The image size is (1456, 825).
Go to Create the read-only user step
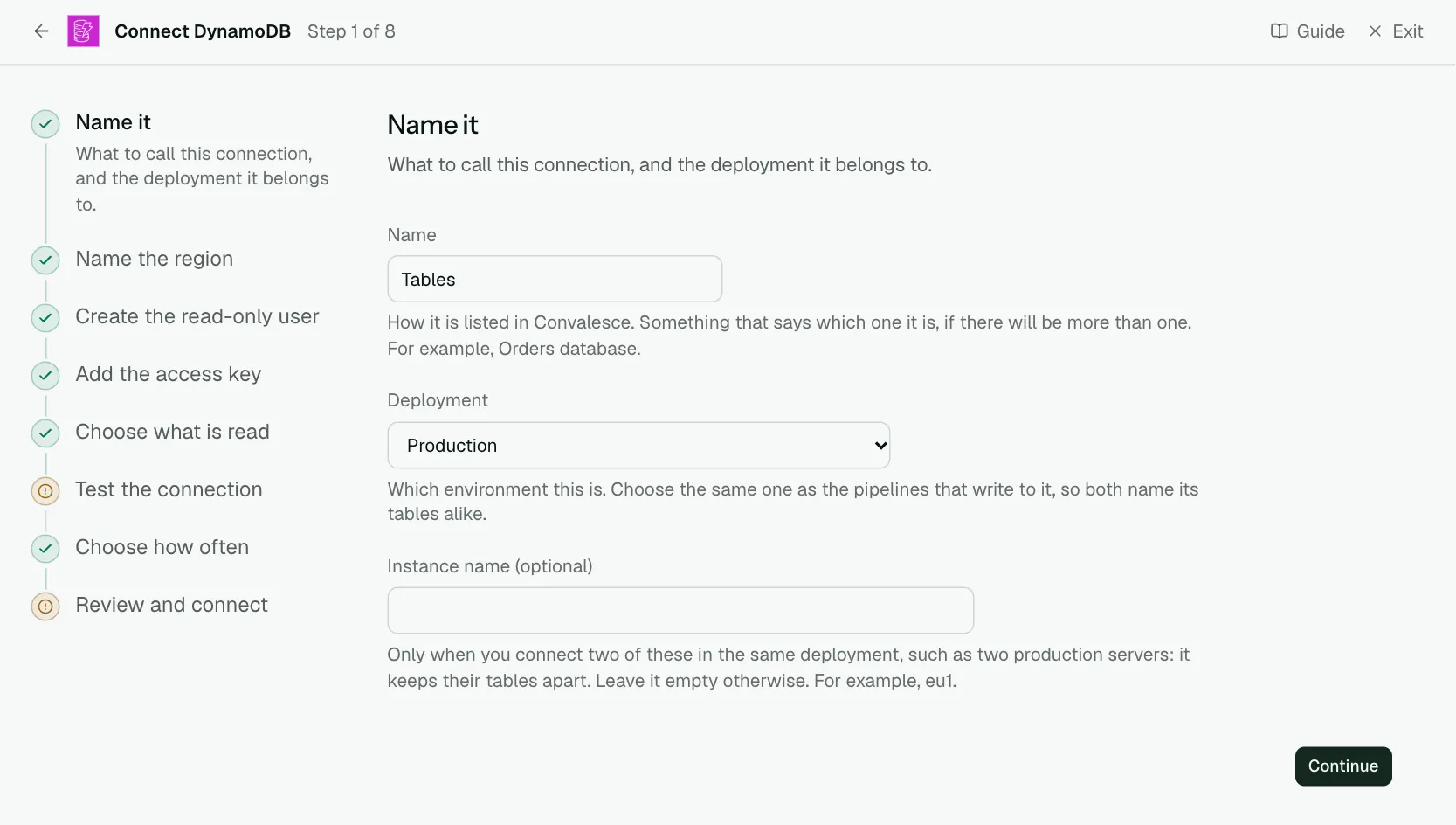tap(197, 316)
